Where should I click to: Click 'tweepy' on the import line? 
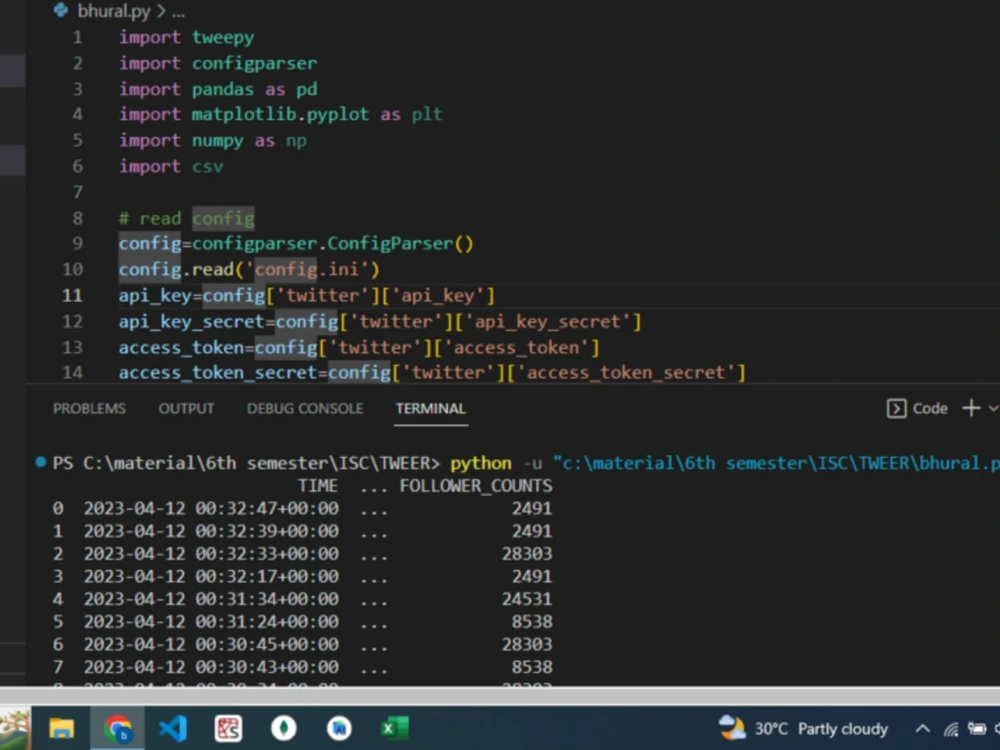pos(223,38)
